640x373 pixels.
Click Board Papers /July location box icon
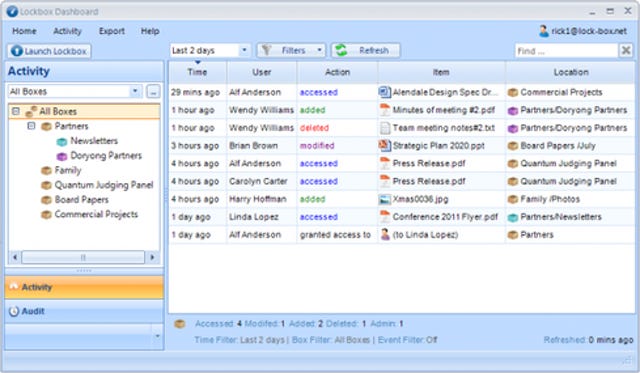(513, 146)
